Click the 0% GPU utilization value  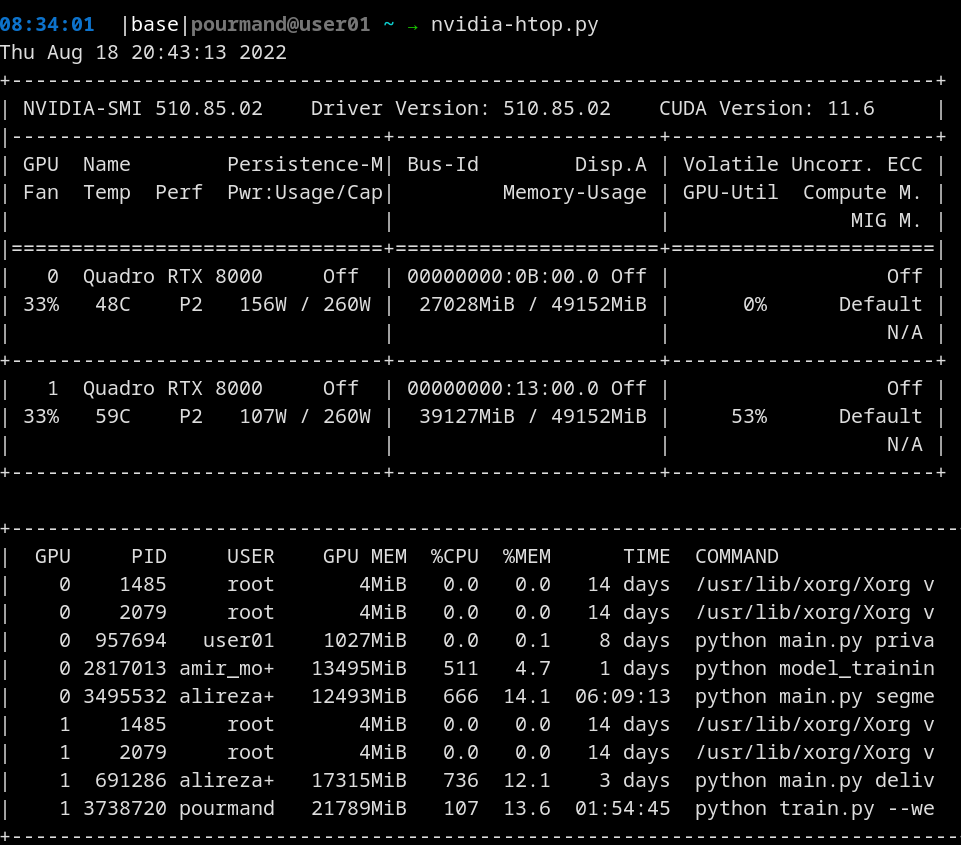tap(755, 305)
